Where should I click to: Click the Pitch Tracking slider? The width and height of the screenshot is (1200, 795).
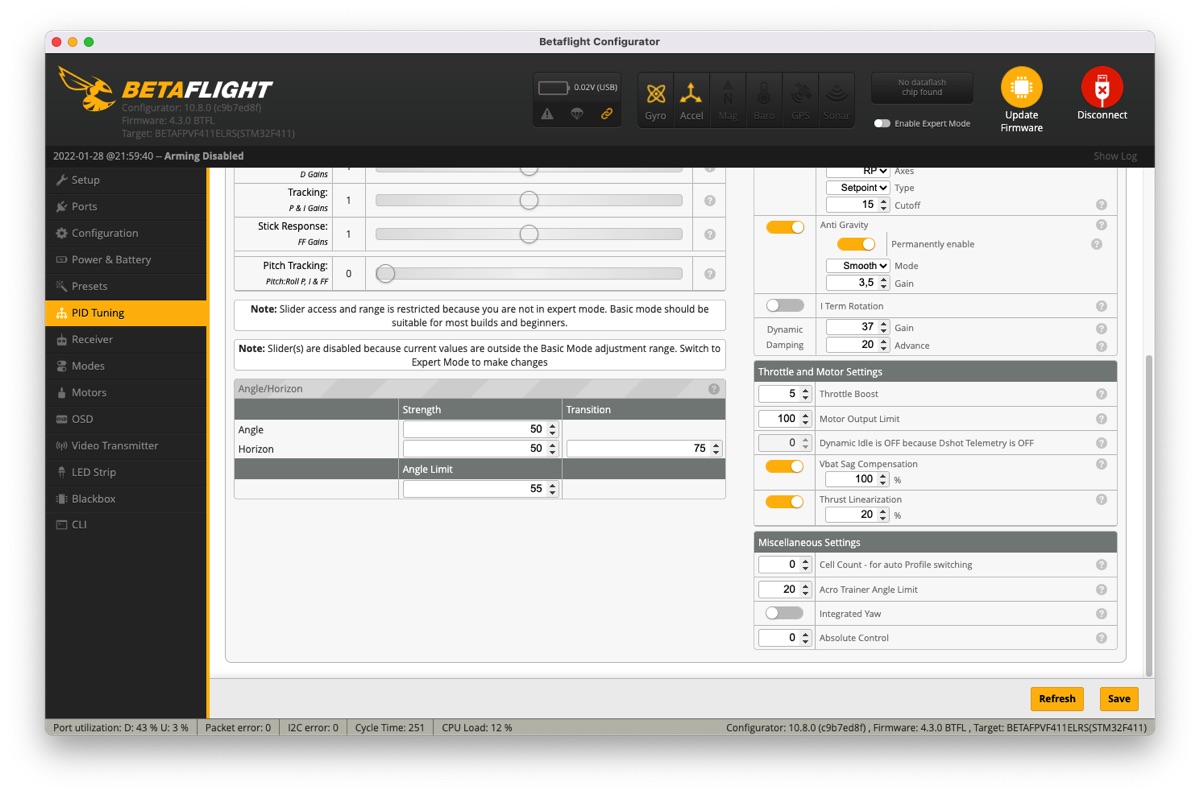(529, 273)
